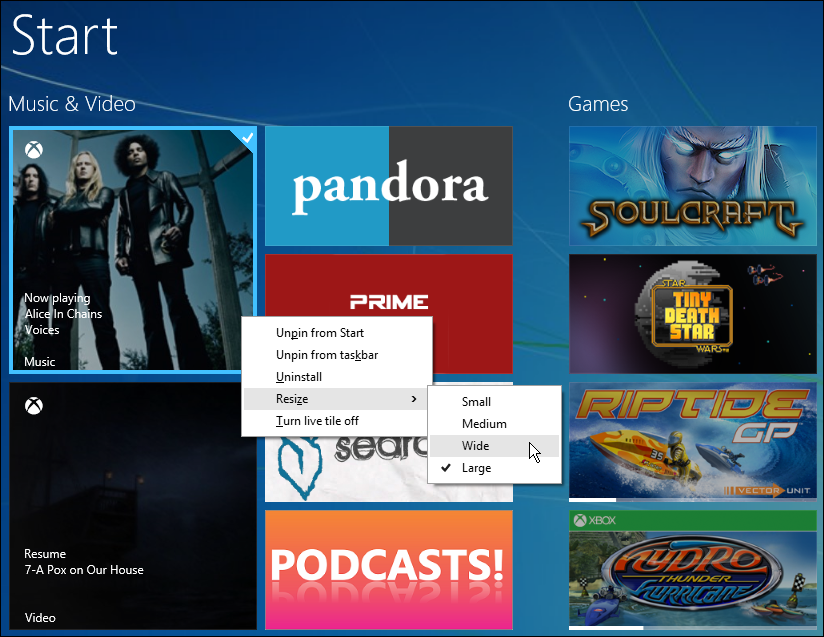Launch the Podcasts! tile
This screenshot has height=637, width=824.
pyautogui.click(x=388, y=570)
